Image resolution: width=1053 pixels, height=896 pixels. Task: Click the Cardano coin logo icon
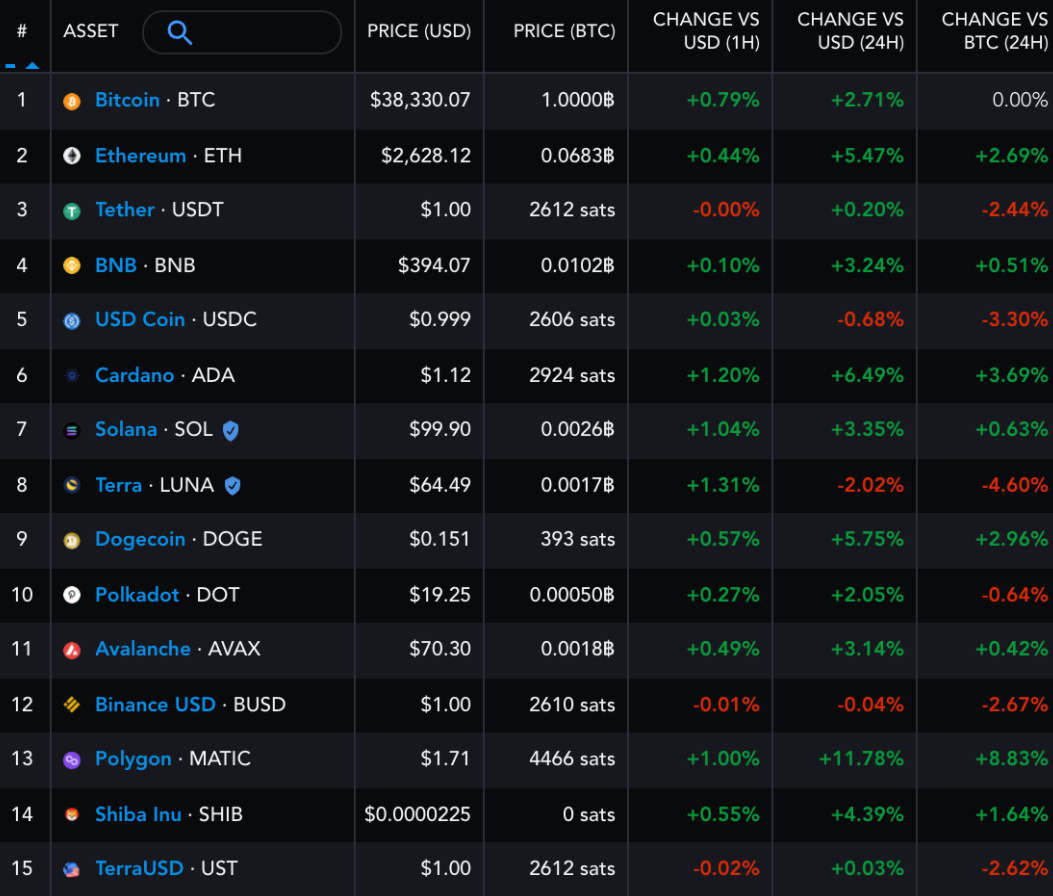[72, 375]
